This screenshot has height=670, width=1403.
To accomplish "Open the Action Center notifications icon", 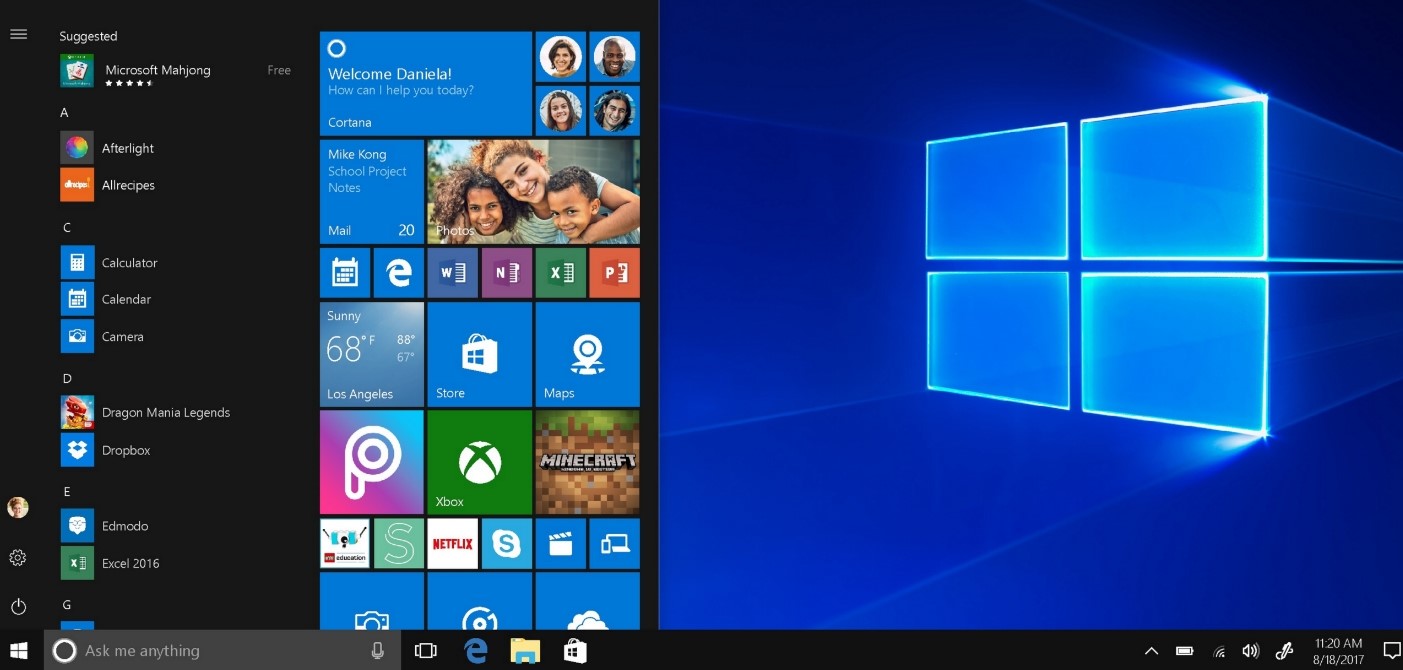I will point(1391,651).
